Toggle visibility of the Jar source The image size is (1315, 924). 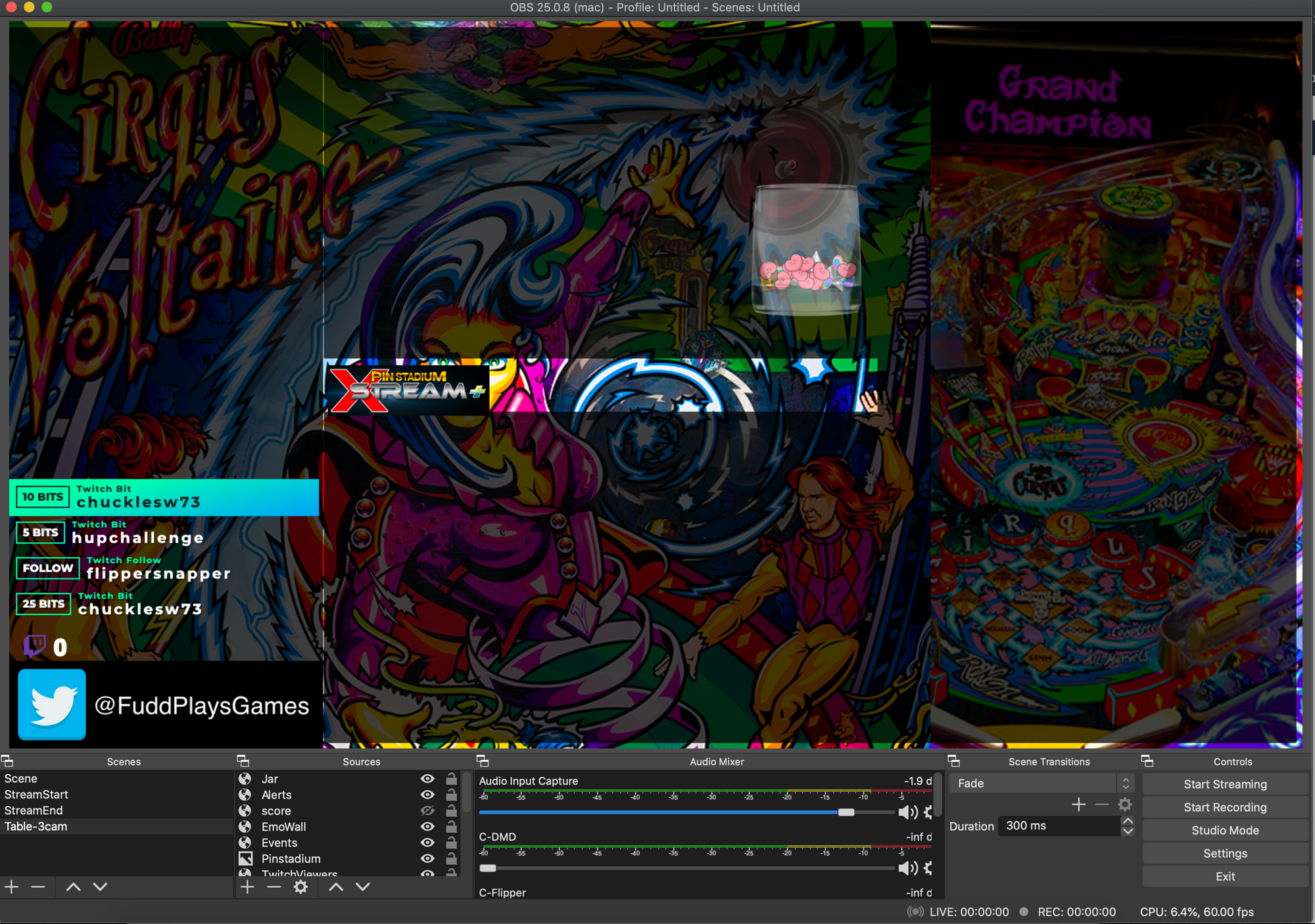tap(427, 779)
